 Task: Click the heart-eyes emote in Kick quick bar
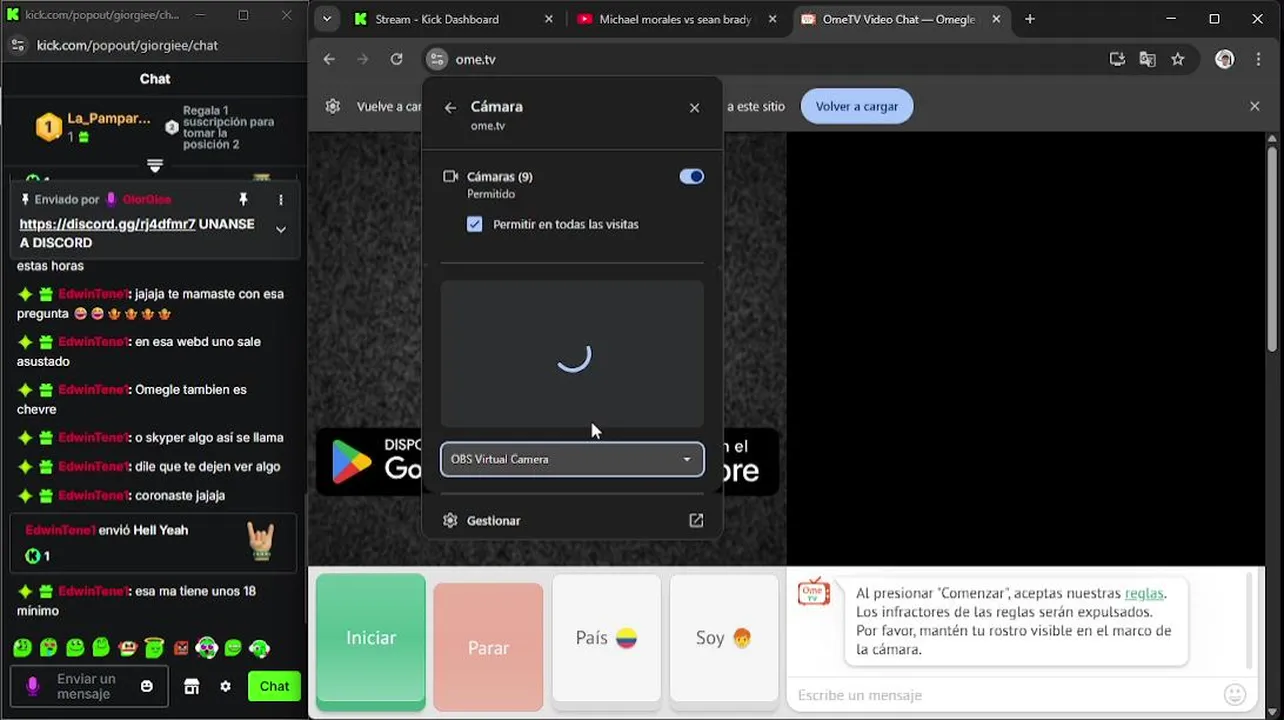[48, 648]
